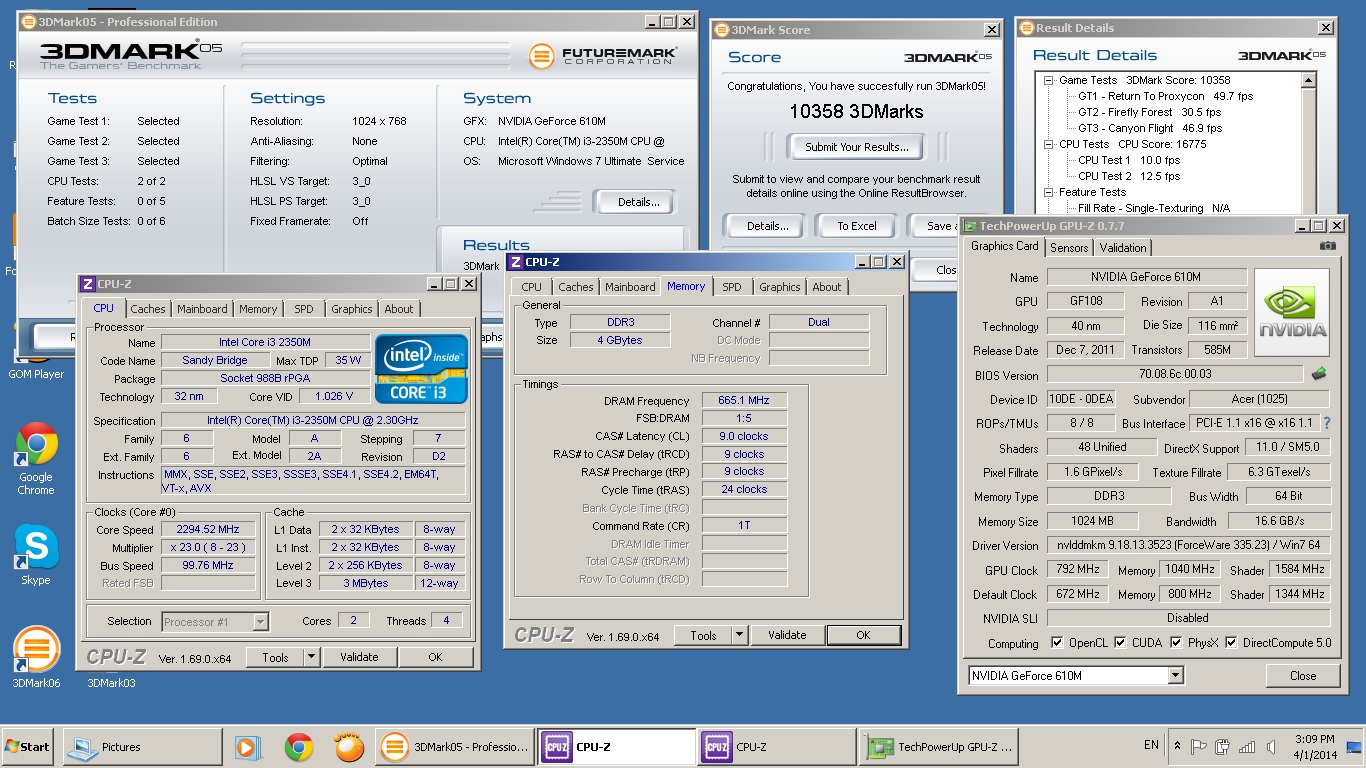
Task: Open Mainboard tab in CPU-Z CPU window
Action: (202, 309)
